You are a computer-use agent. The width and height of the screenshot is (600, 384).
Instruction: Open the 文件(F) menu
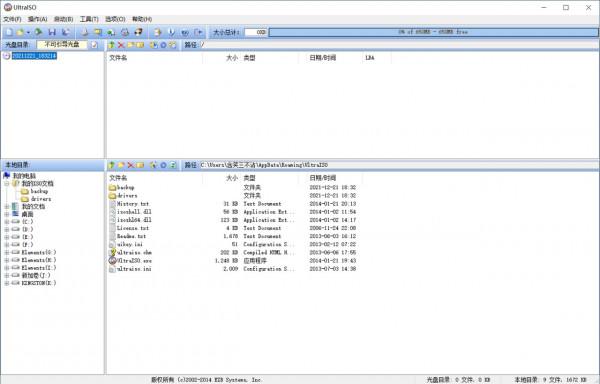coord(12,19)
